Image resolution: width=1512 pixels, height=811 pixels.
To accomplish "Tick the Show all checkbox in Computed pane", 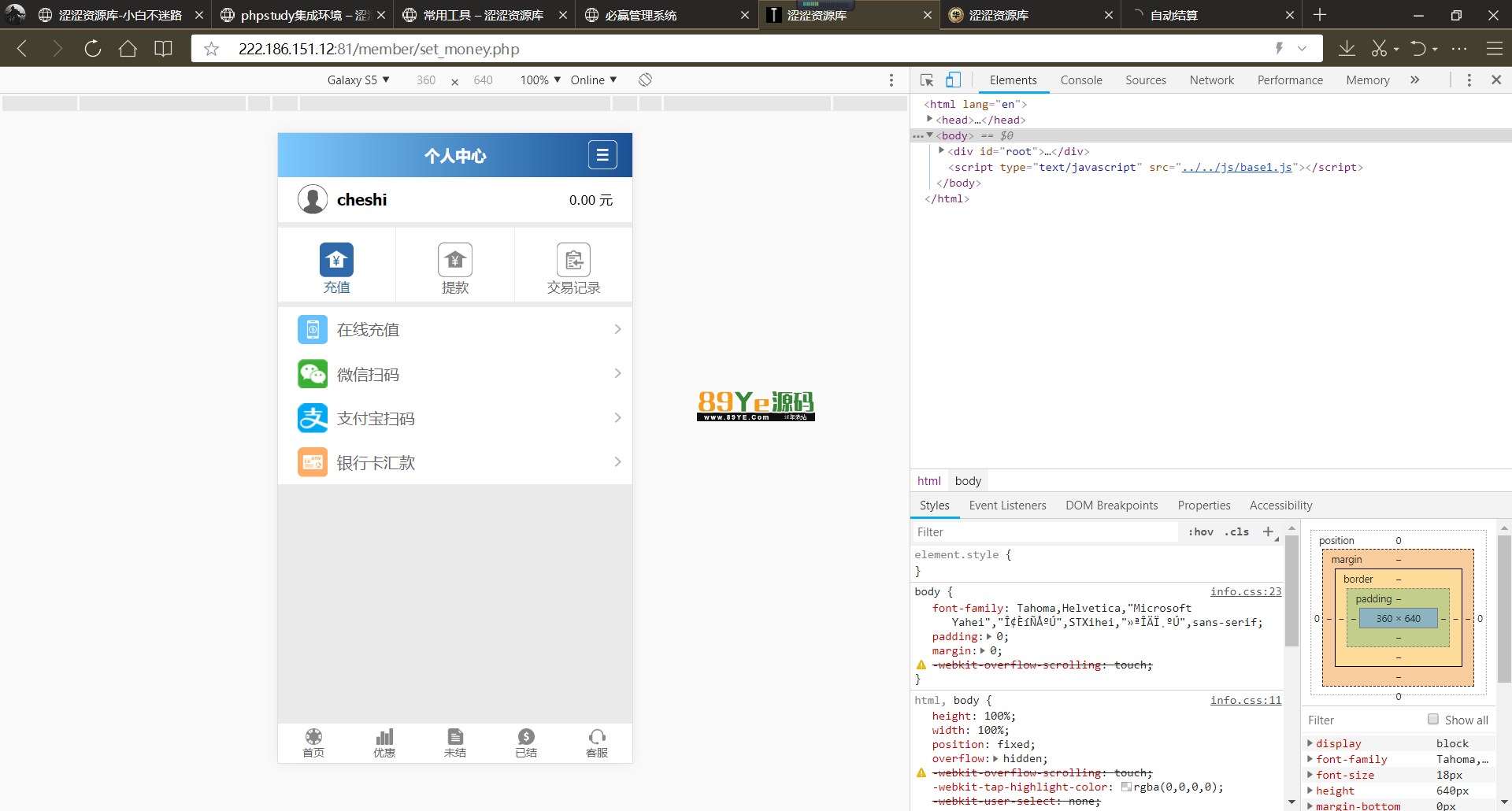I will (1433, 719).
